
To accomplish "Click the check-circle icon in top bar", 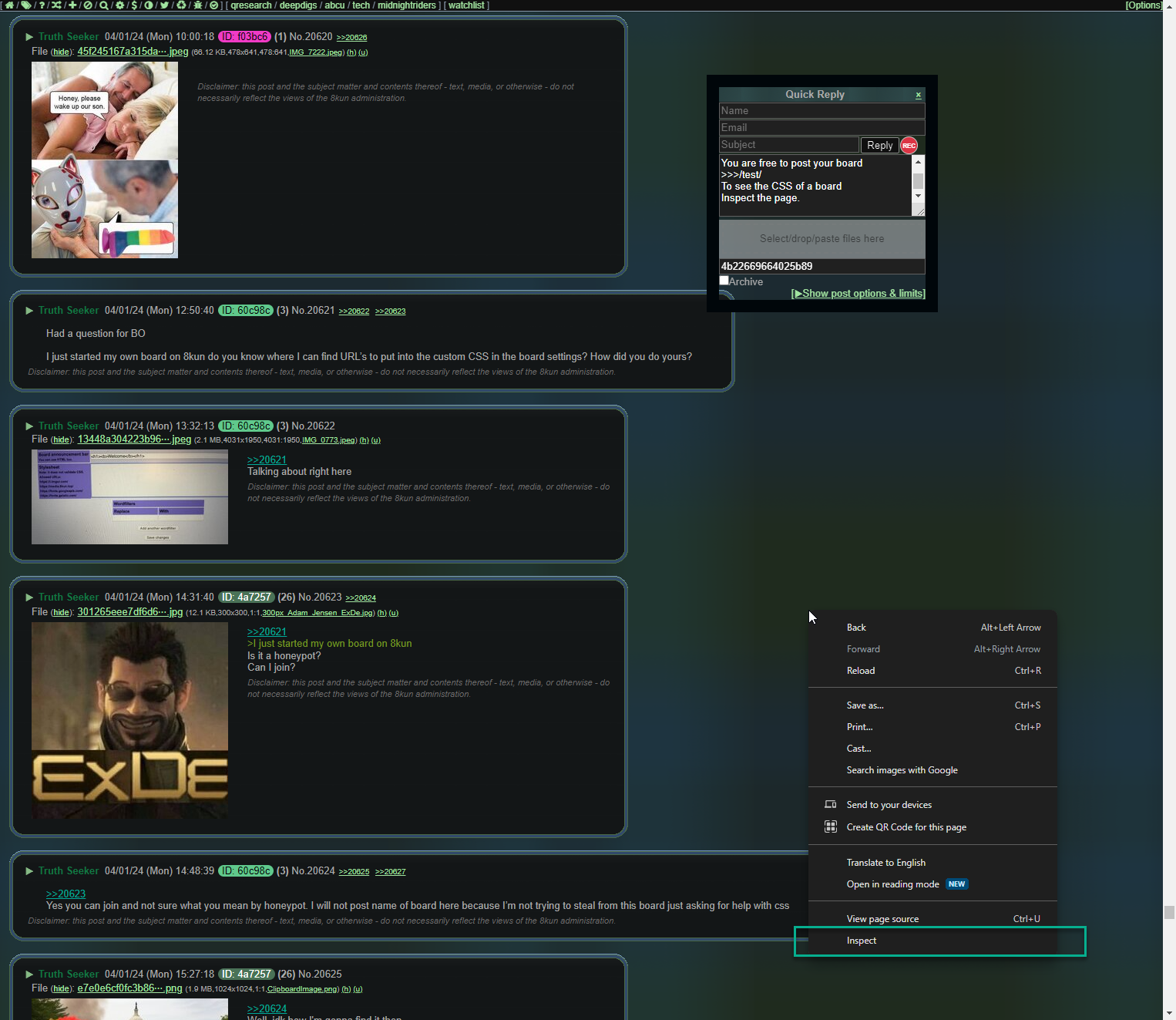I will (213, 5).
